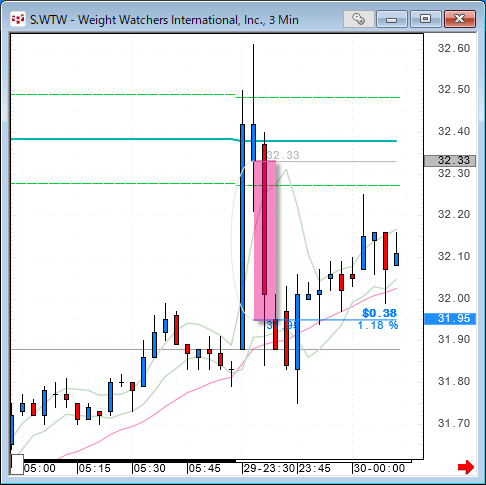Image resolution: width=486 pixels, height=485 pixels.
Task: Click the 23:45 time axis label
Action: [314, 468]
